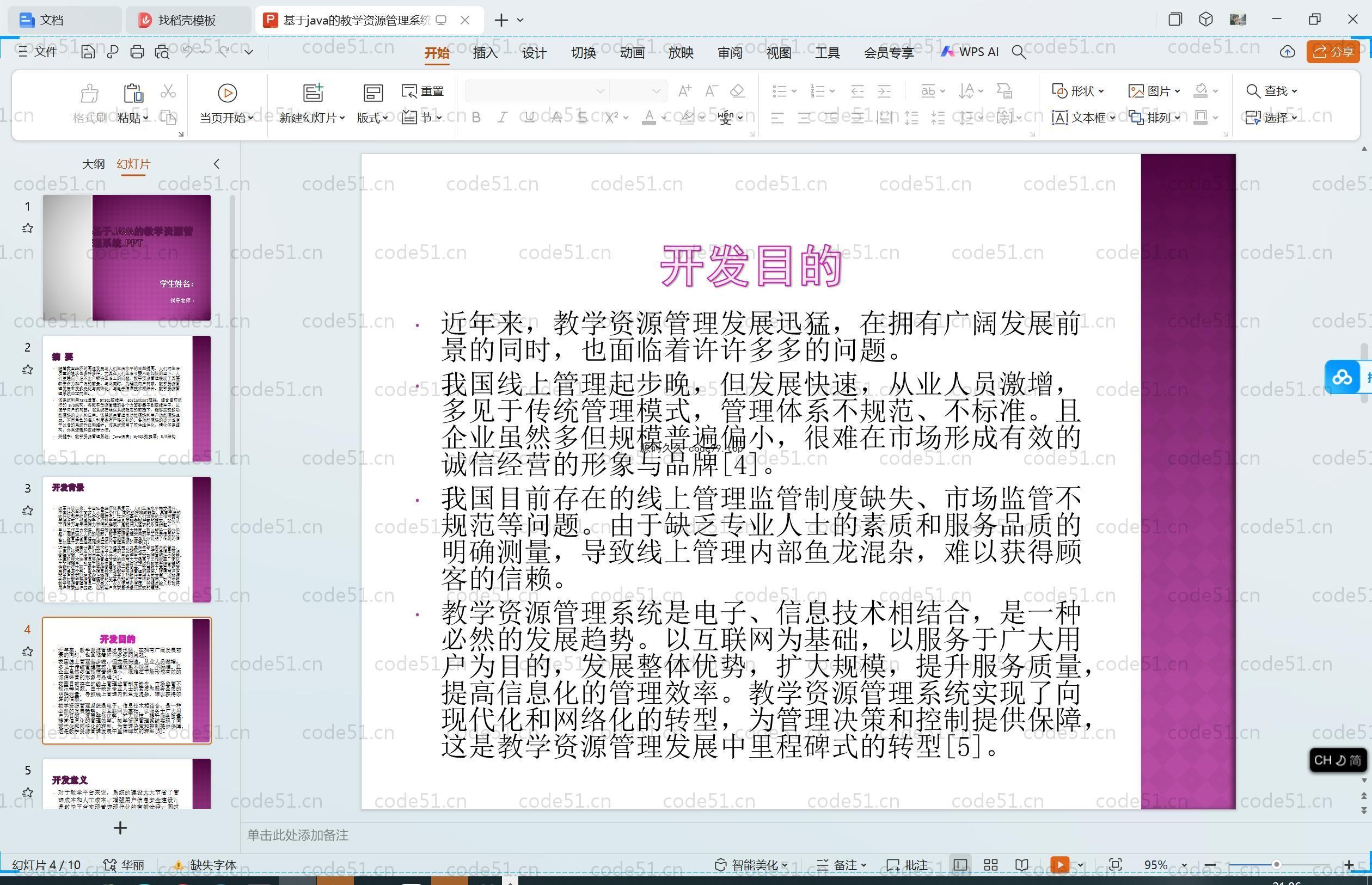Toggle the star marker for slide 1
1372x885 pixels.
(27, 229)
